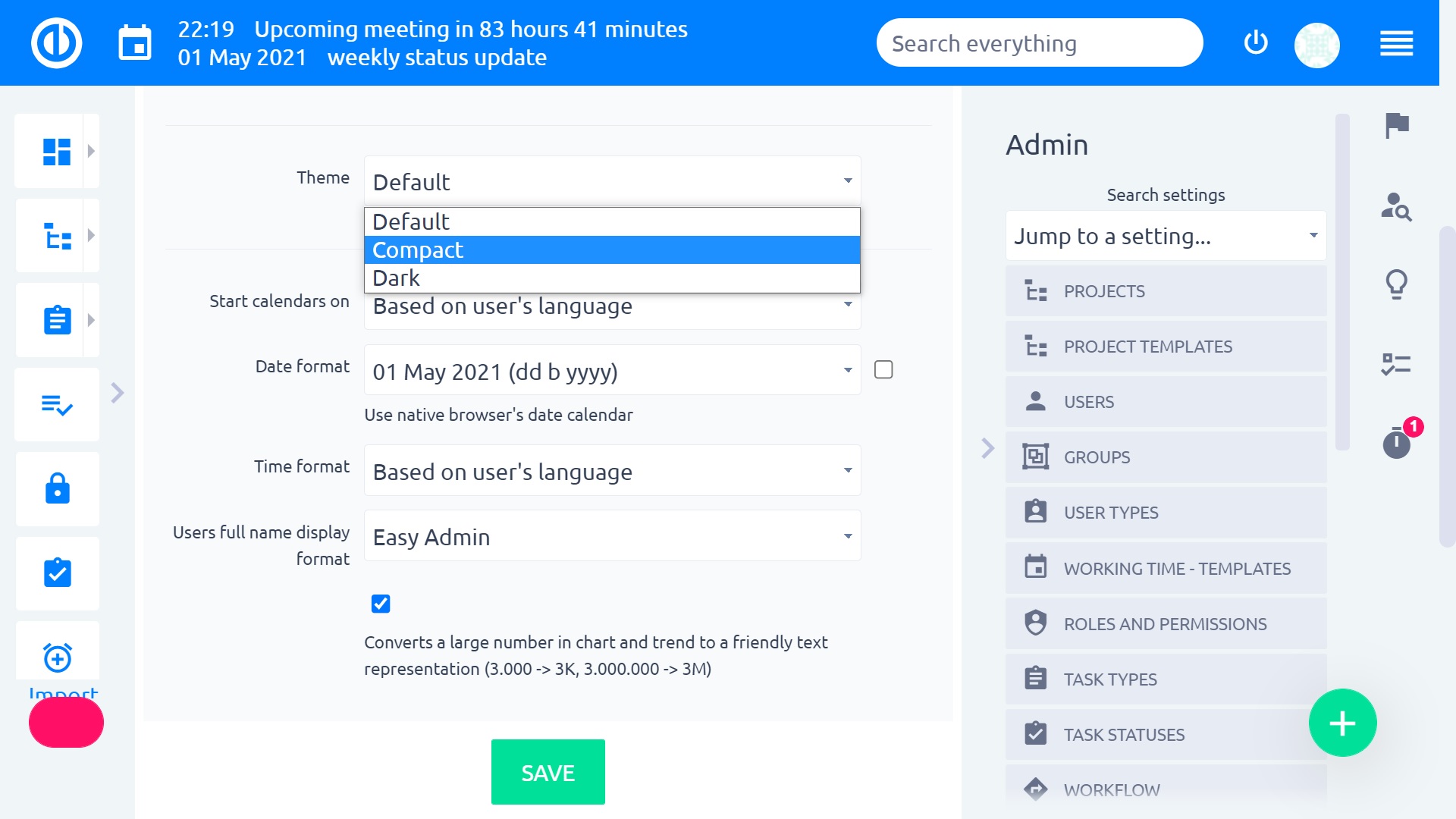Open the Jump to a setting dropdown

click(1166, 237)
